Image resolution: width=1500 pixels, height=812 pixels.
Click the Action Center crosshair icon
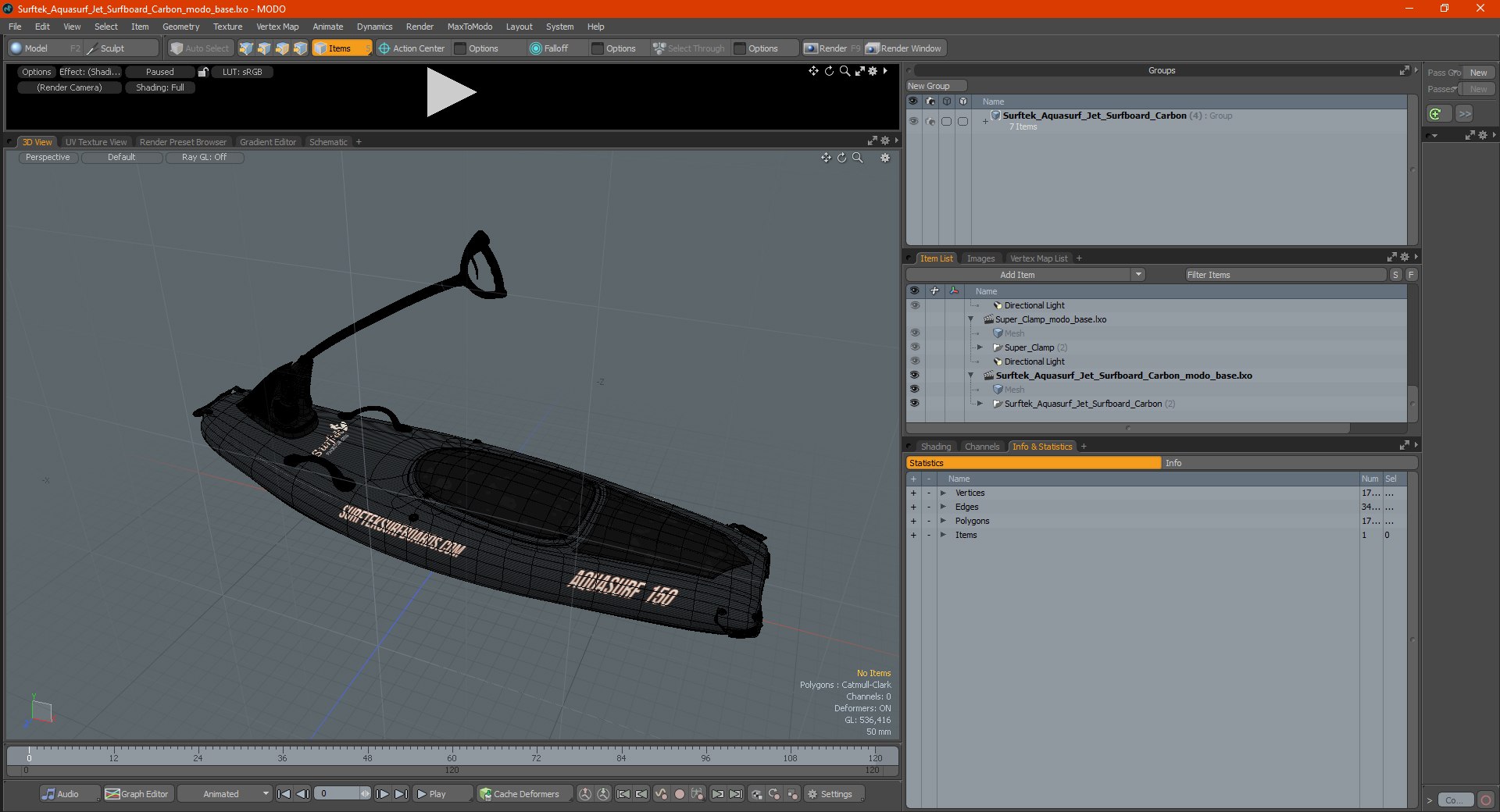pos(384,48)
